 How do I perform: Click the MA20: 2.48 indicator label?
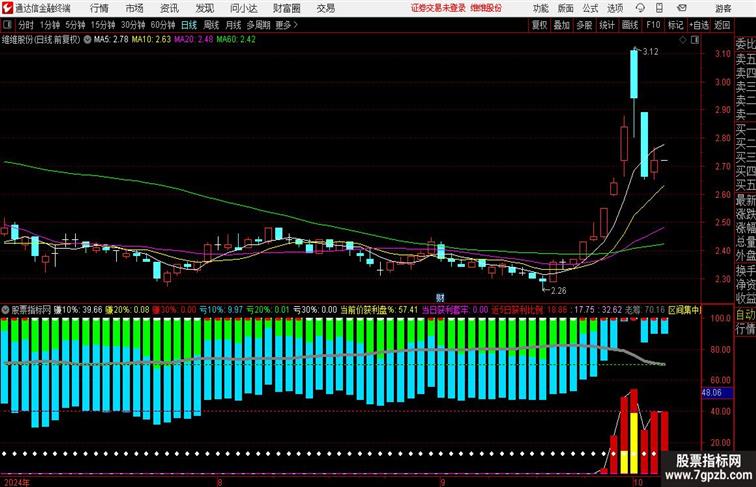[193, 40]
